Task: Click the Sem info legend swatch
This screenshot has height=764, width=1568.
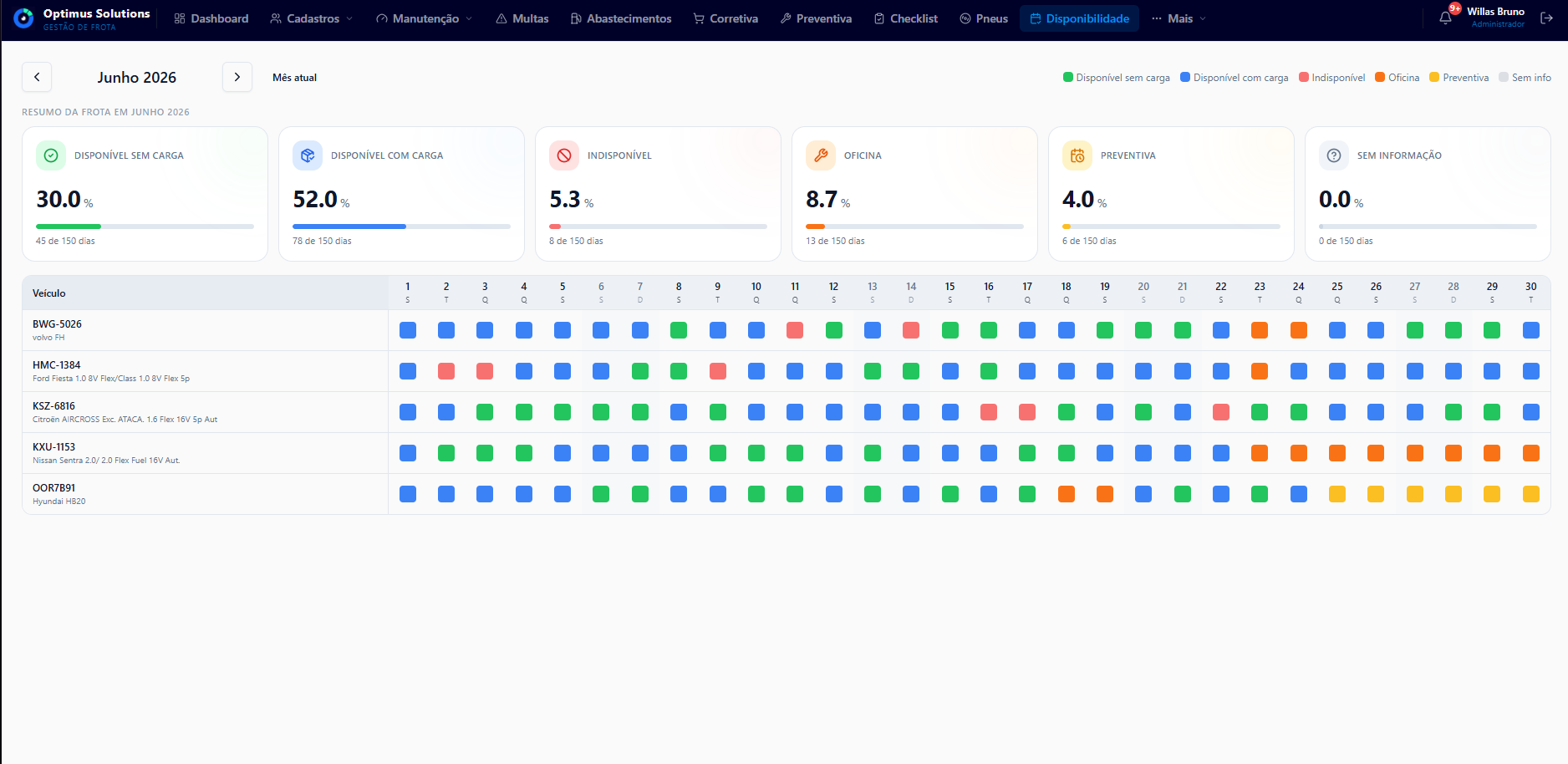Action: click(1504, 77)
